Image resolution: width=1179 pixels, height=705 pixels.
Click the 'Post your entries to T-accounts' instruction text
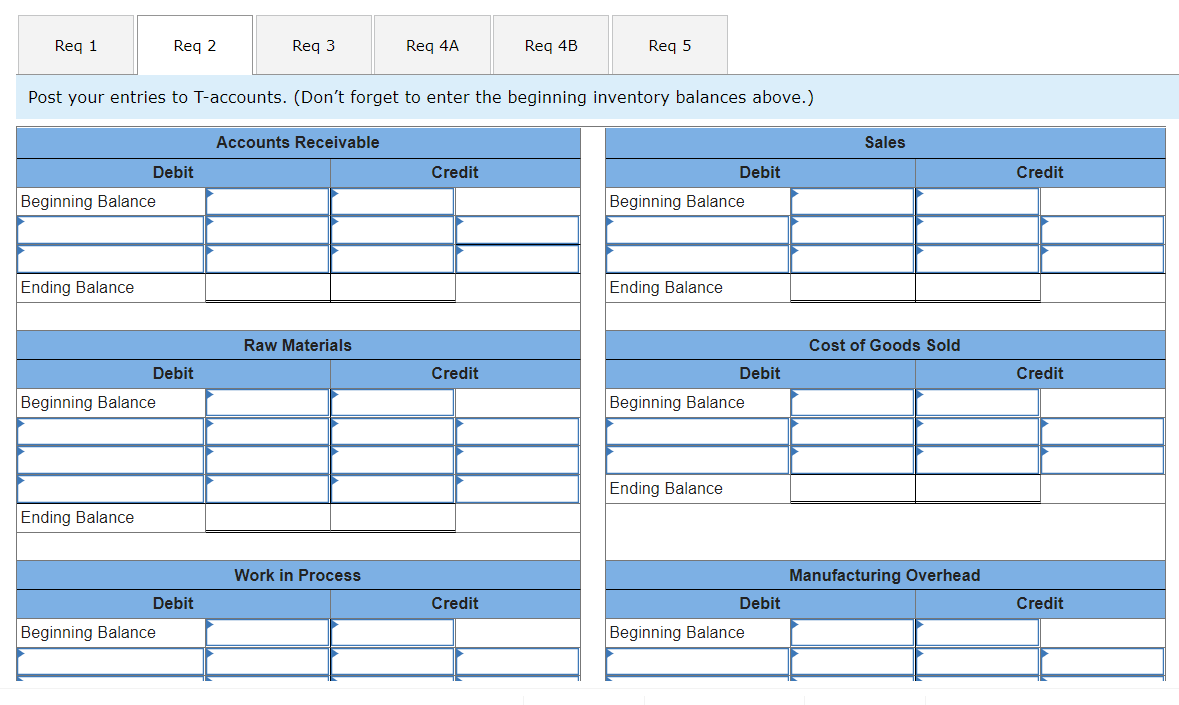click(420, 97)
